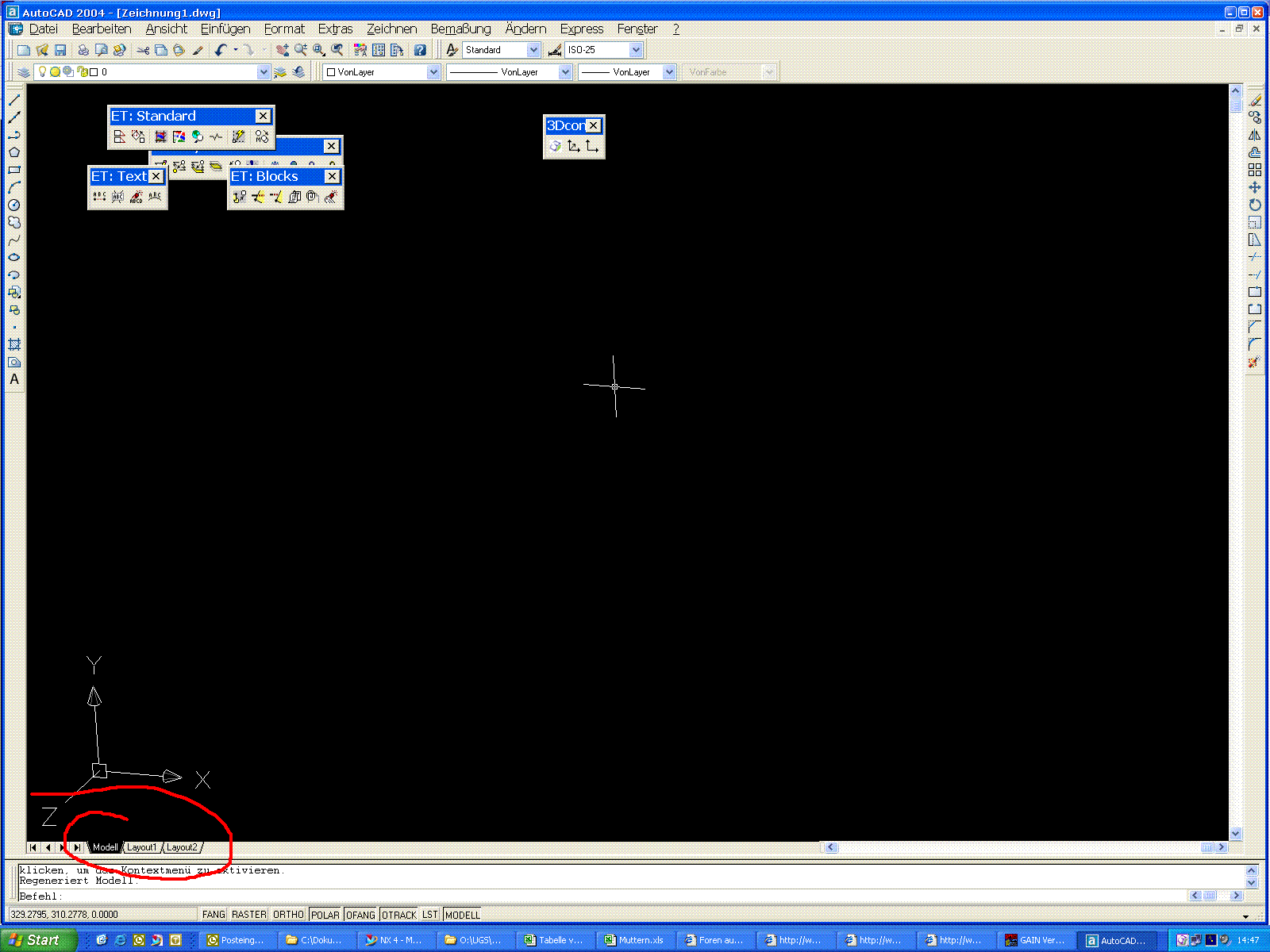Screen dimensions: 1270x952
Task: Activate Zoom Realtime magnifier icon
Action: 301,50
